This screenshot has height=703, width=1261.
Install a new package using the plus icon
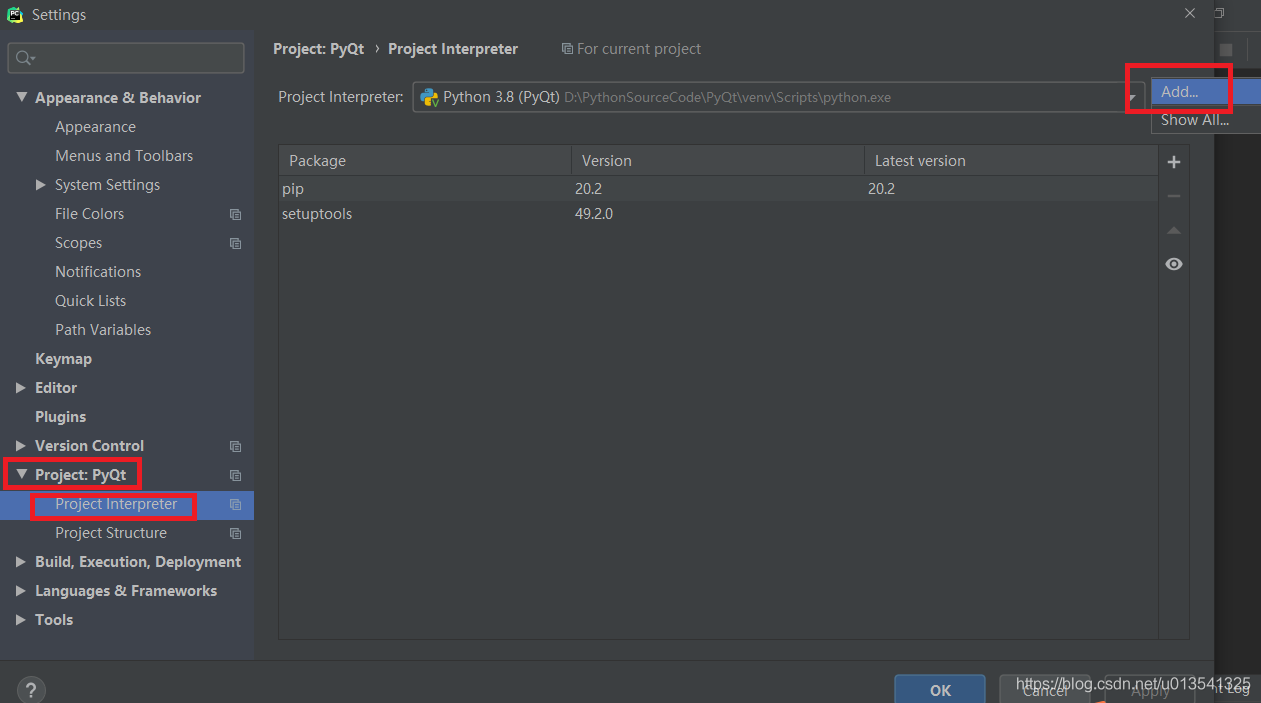(x=1174, y=161)
